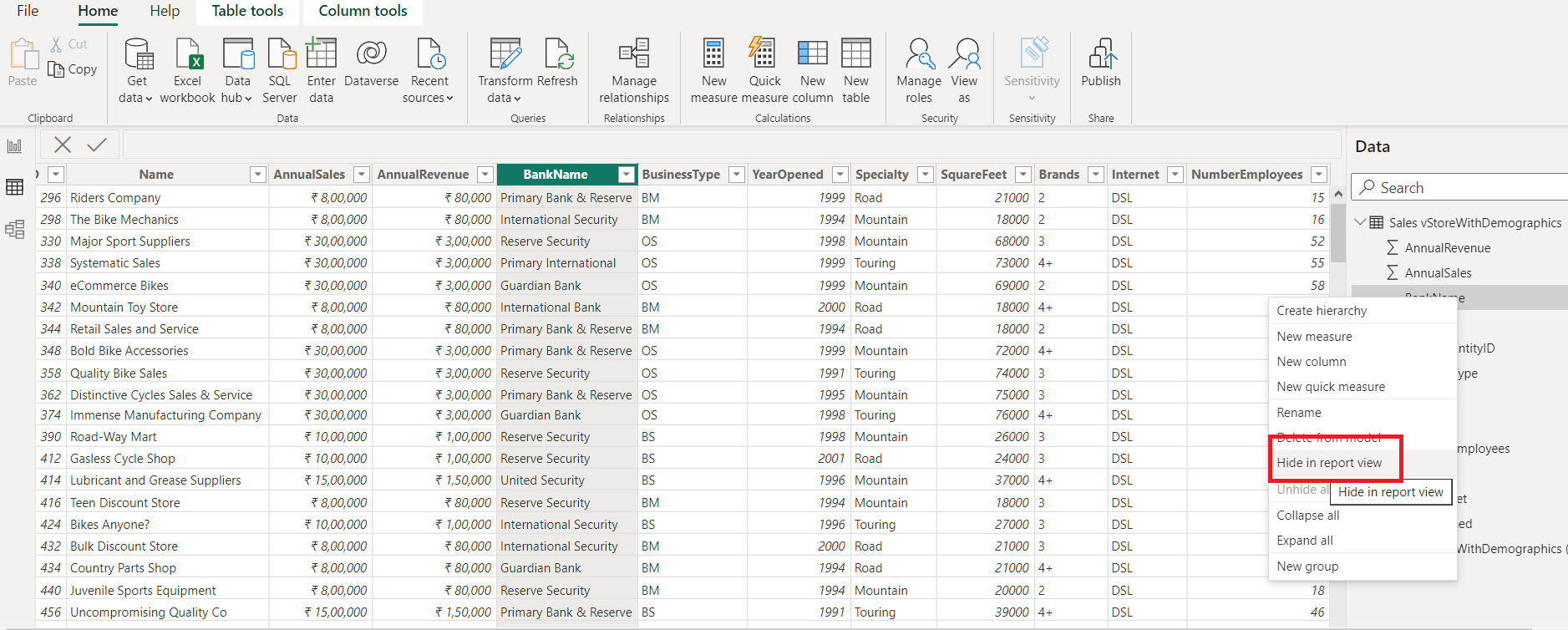Click the Riders Company name cell
The image size is (1568, 630).
pyautogui.click(x=167, y=198)
